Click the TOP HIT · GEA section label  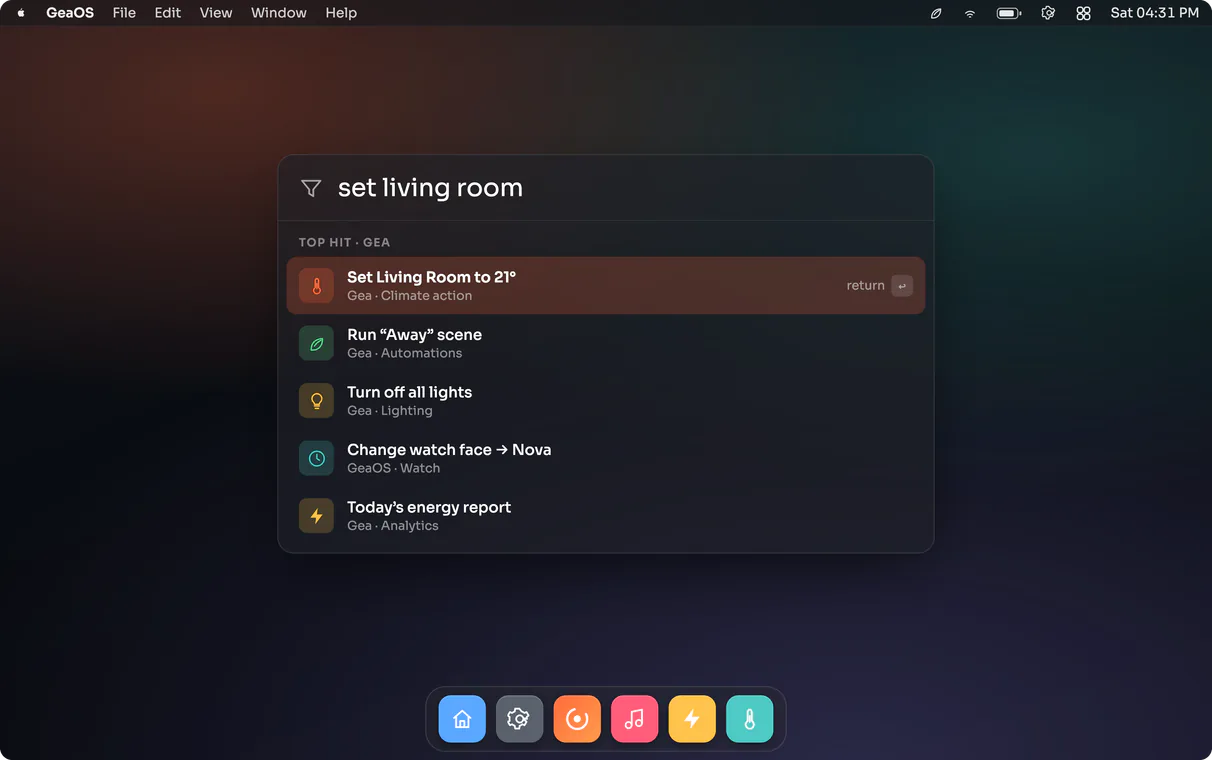(344, 242)
